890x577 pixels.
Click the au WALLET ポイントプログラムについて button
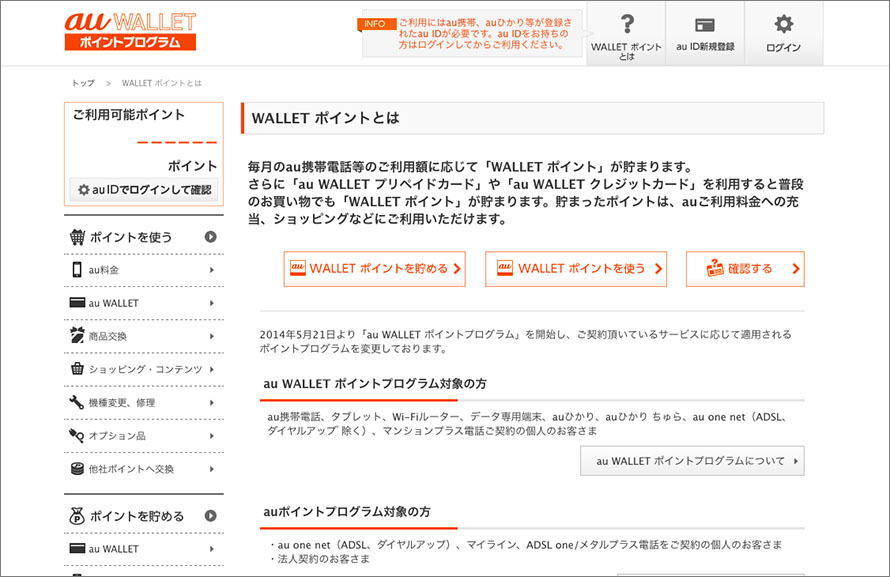(692, 461)
